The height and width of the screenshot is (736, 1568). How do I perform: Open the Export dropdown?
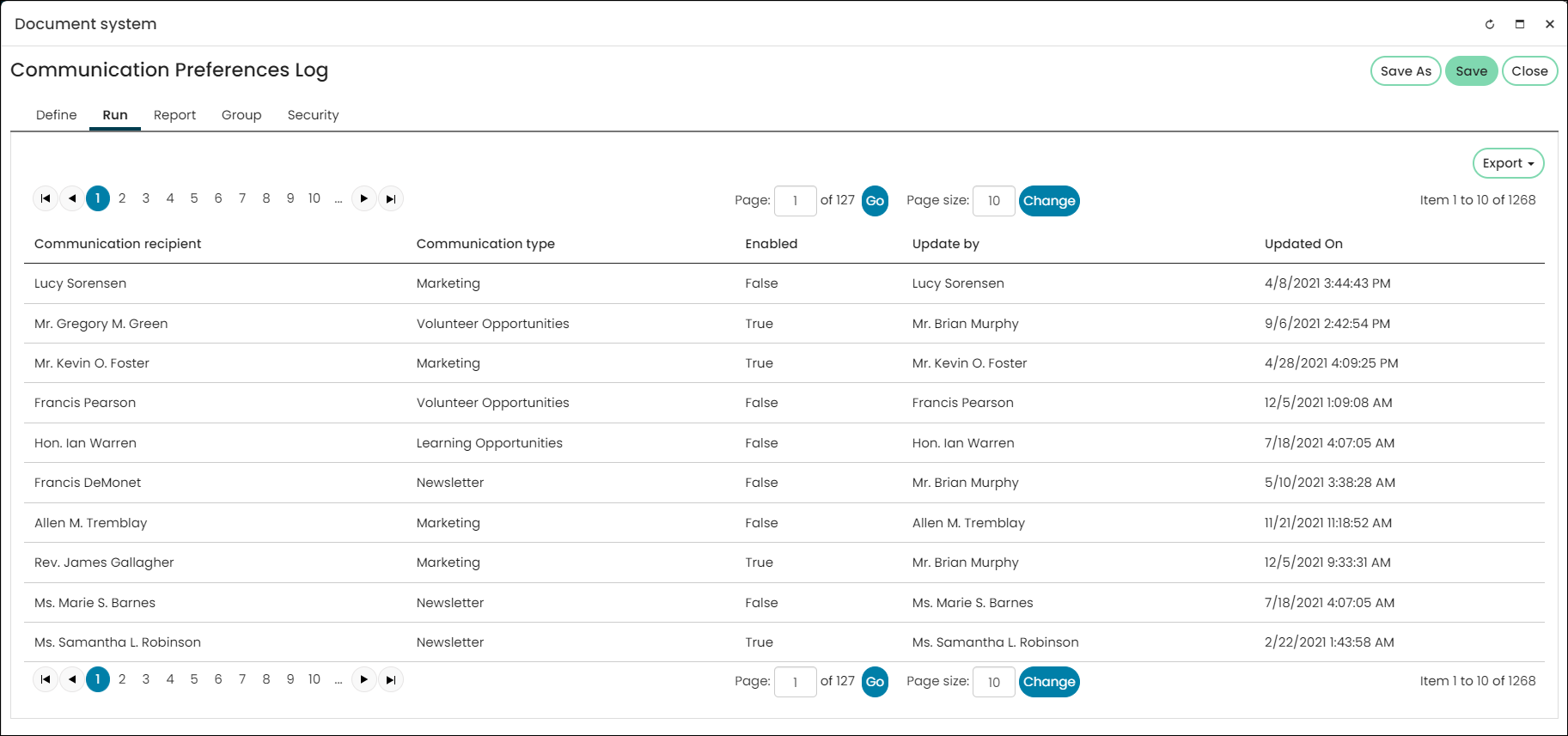(1508, 163)
